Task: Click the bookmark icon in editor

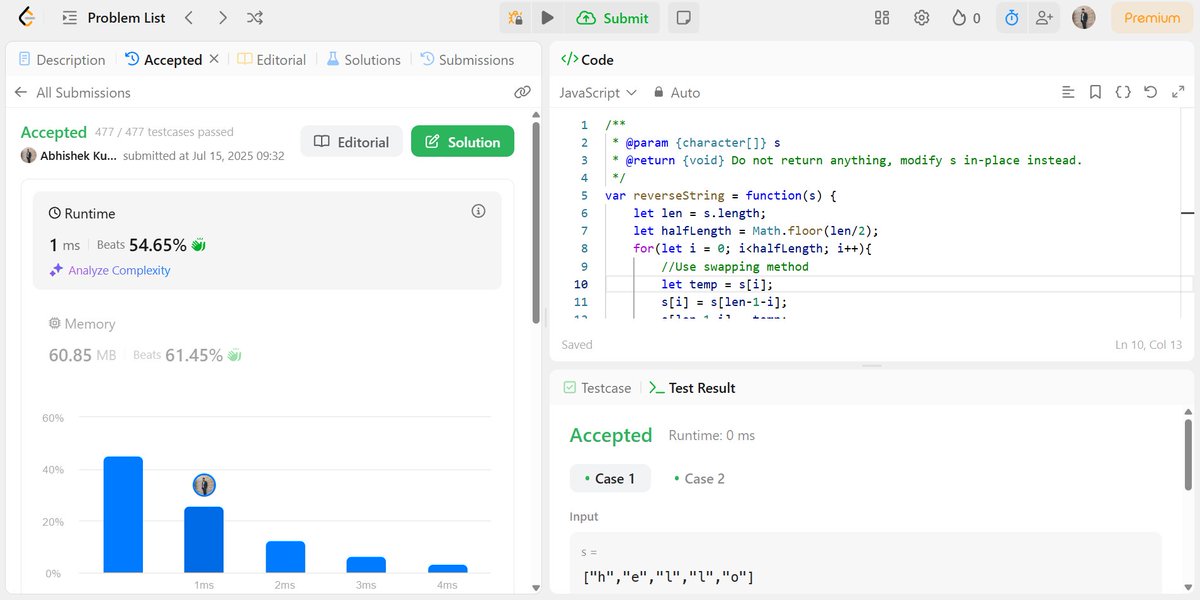Action: click(1095, 92)
